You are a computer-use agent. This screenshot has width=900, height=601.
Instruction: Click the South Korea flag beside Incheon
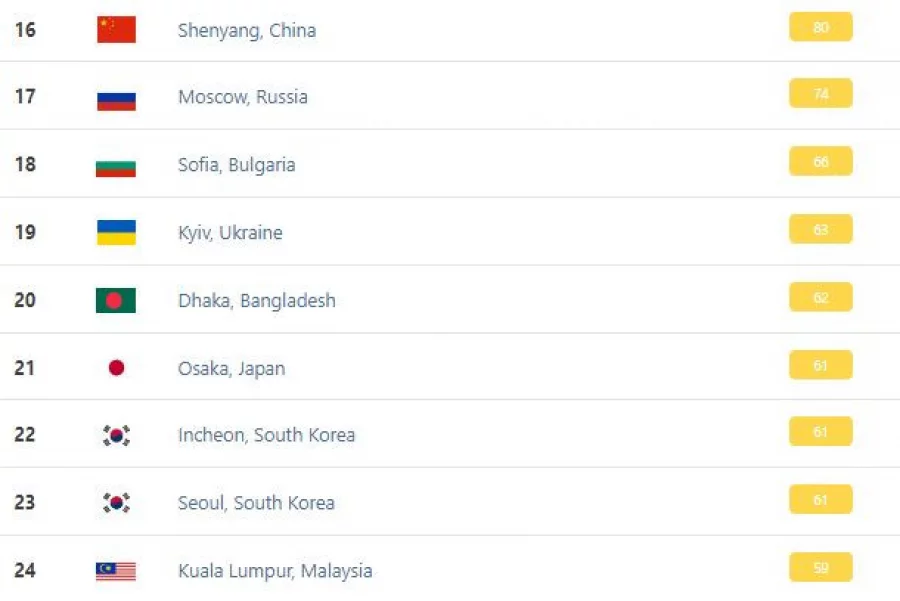(x=117, y=435)
